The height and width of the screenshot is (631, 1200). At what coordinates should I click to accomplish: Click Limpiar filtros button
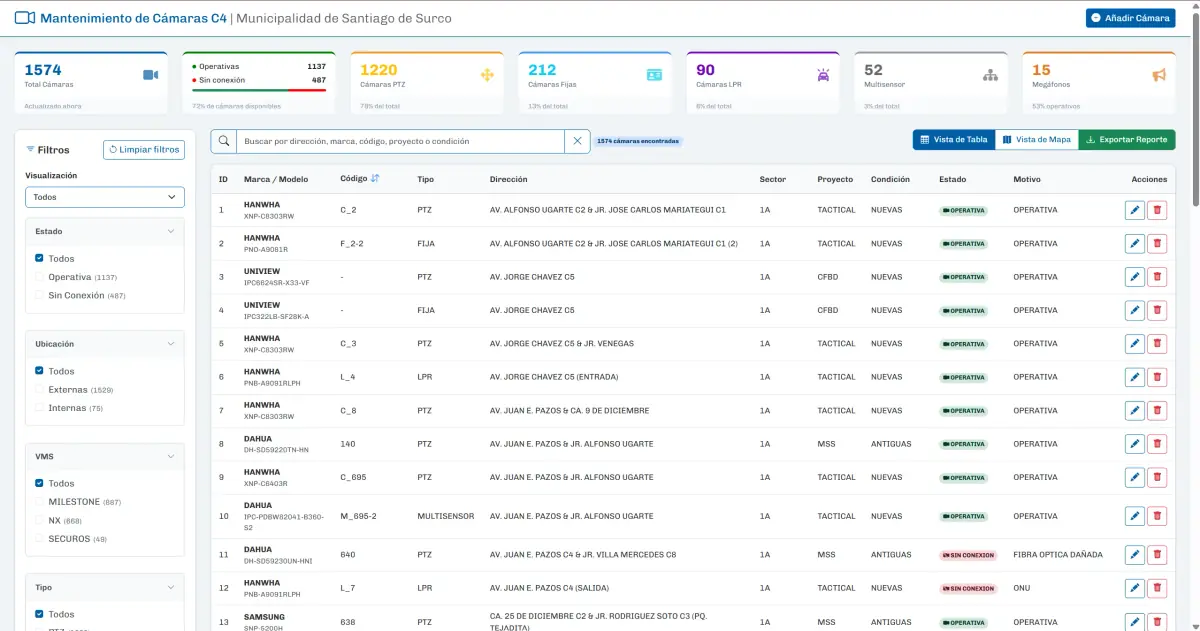144,149
